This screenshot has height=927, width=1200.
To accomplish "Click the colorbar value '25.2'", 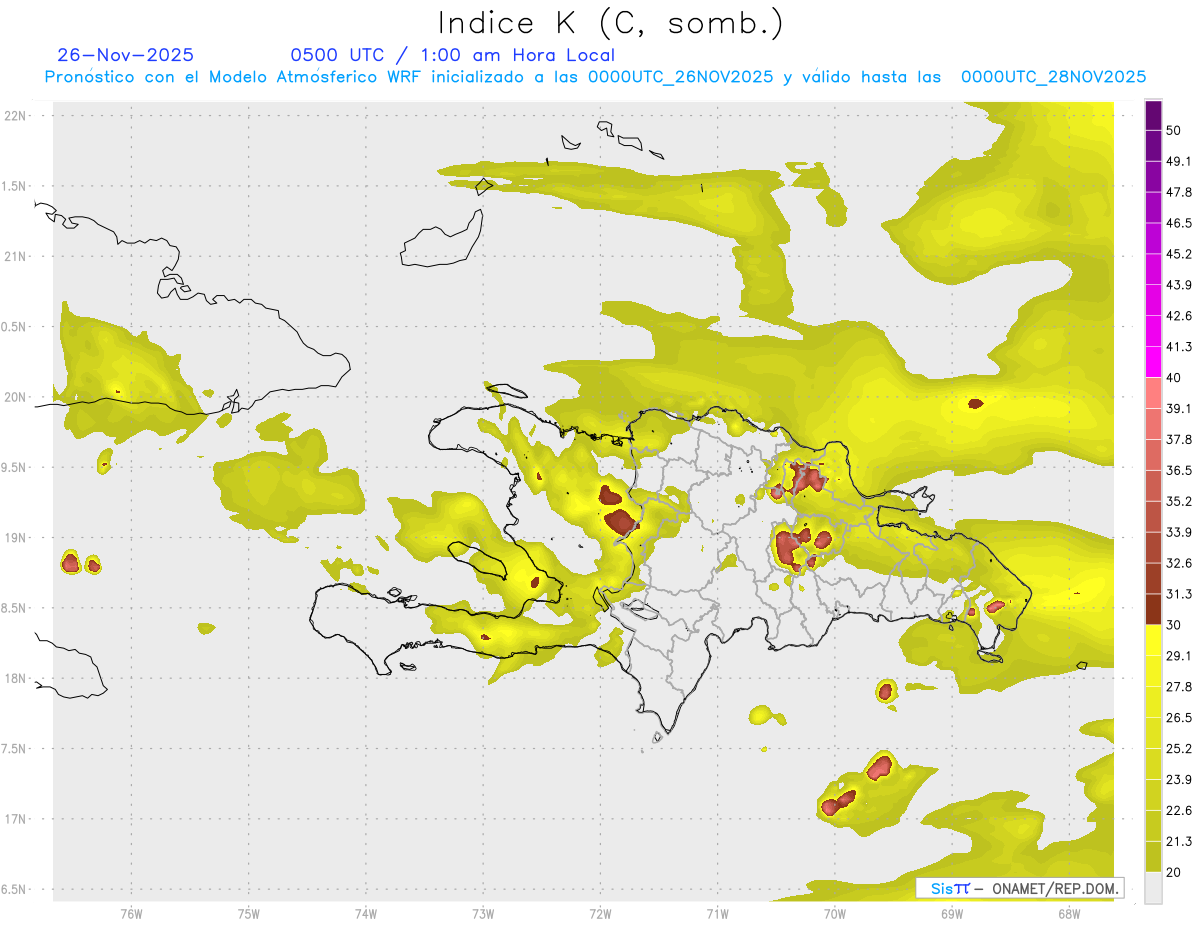I will [1179, 749].
